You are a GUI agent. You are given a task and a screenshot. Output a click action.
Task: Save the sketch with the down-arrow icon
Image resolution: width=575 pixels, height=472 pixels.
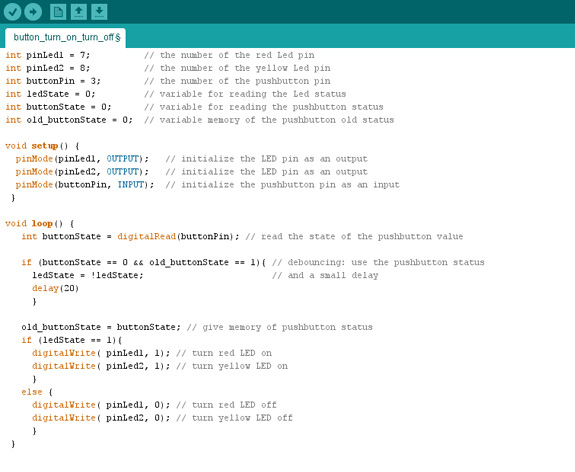(99, 12)
